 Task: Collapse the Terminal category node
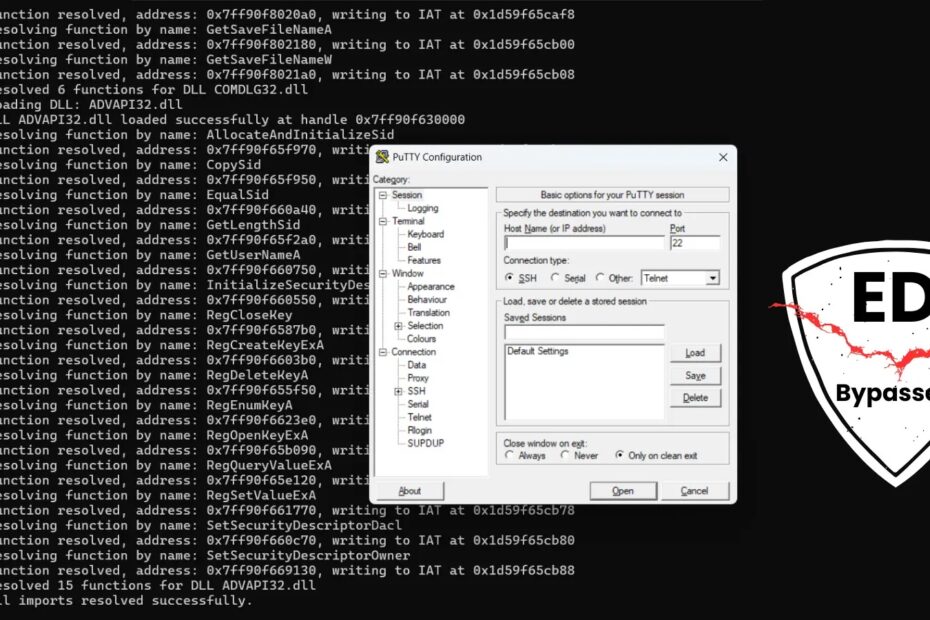click(383, 221)
